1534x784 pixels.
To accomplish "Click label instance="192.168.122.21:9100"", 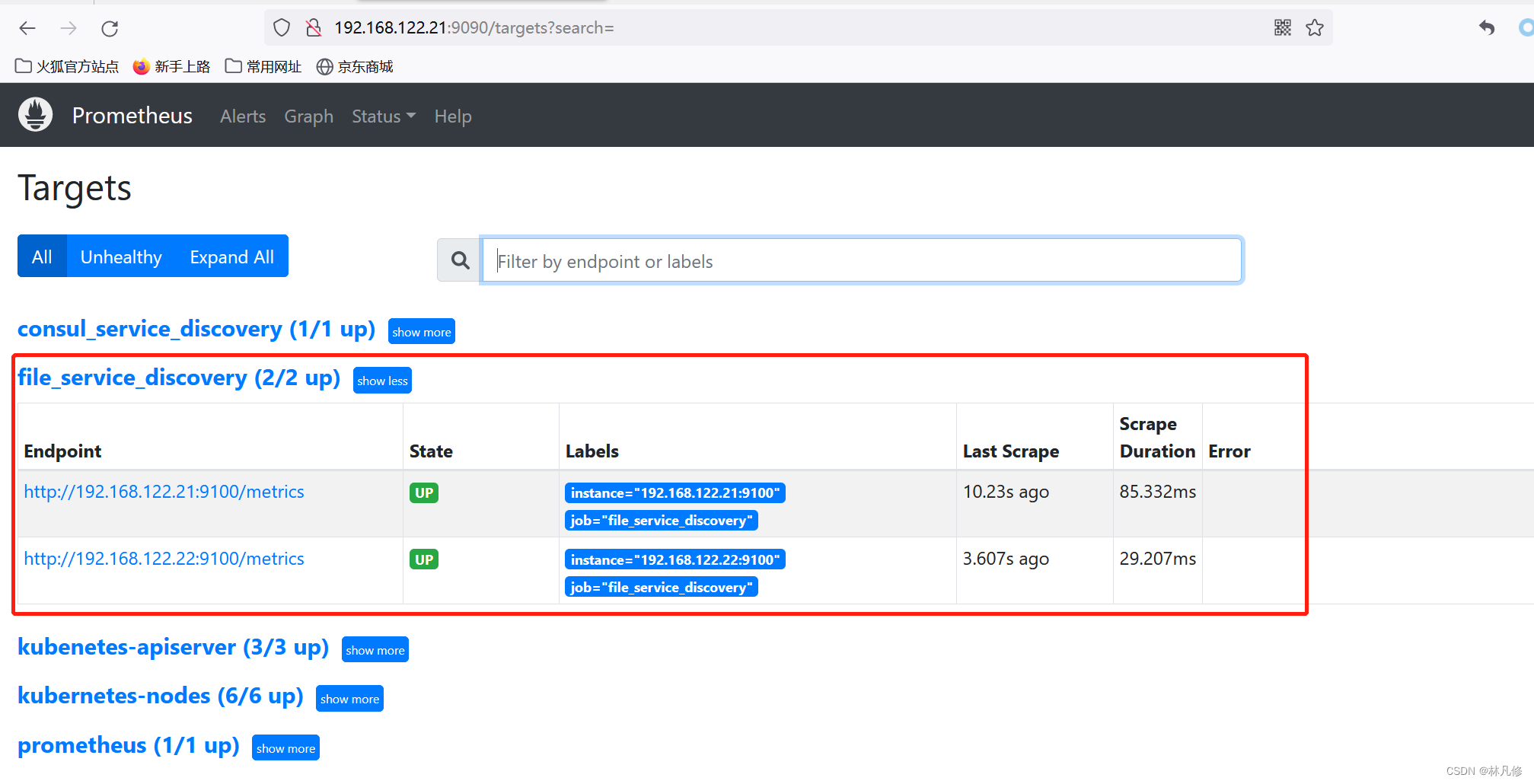I will (x=675, y=492).
